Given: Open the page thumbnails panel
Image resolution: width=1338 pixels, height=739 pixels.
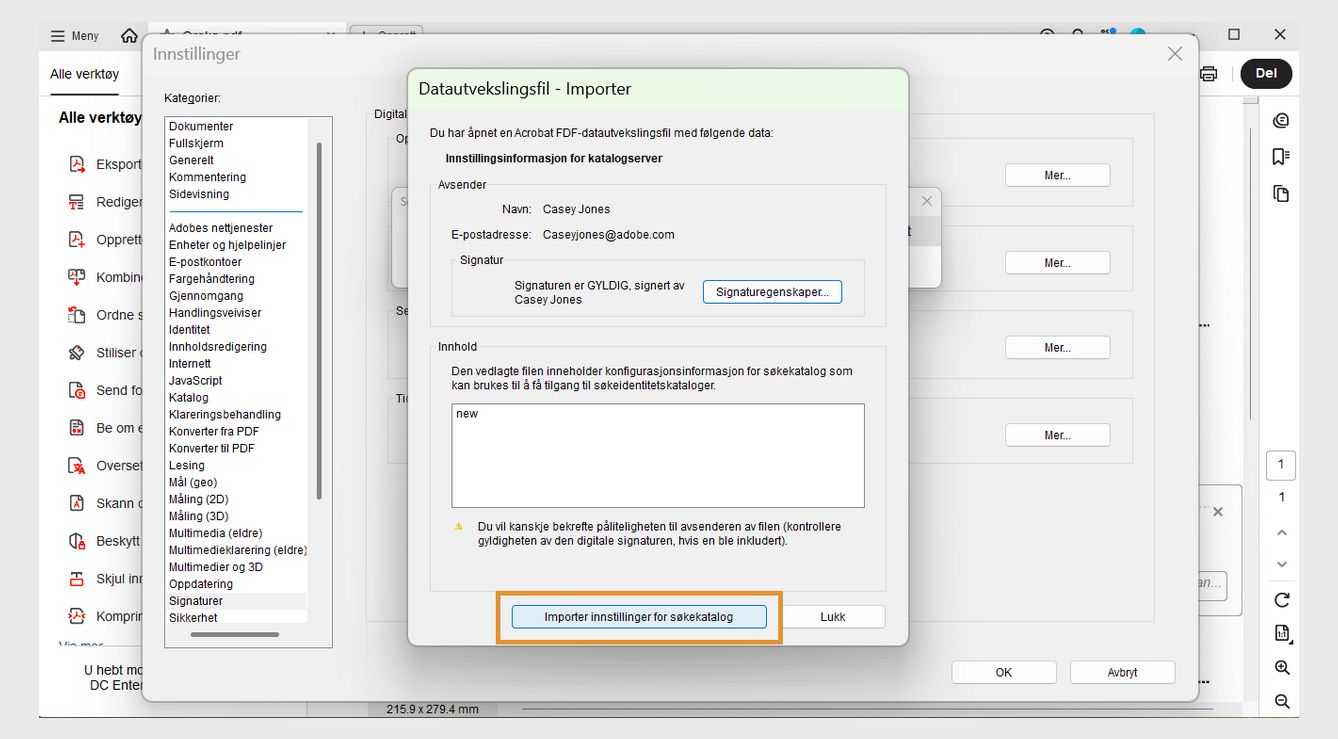Looking at the screenshot, I should (1281, 194).
